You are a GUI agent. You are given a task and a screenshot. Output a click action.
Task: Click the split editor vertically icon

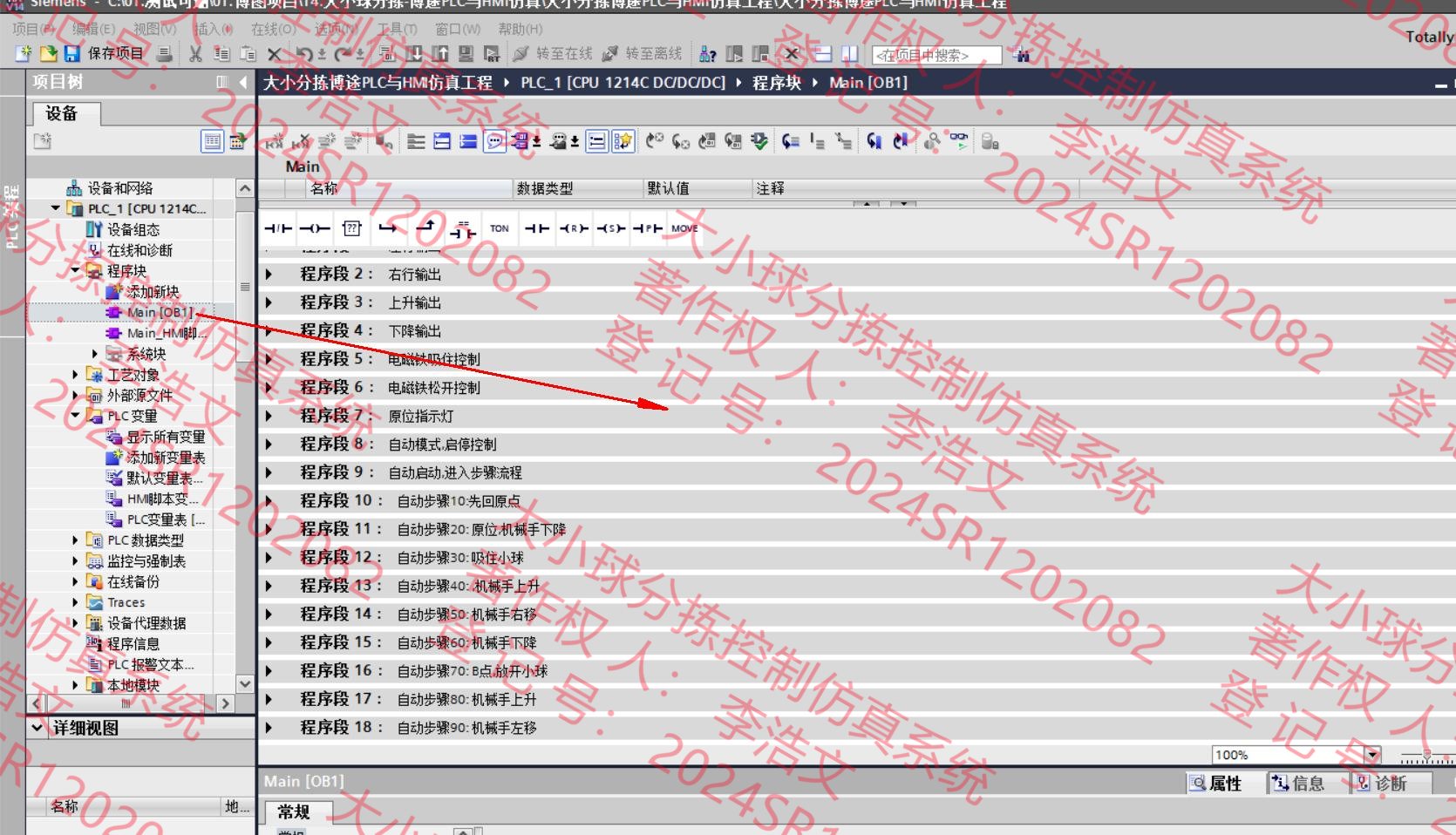pos(849,54)
